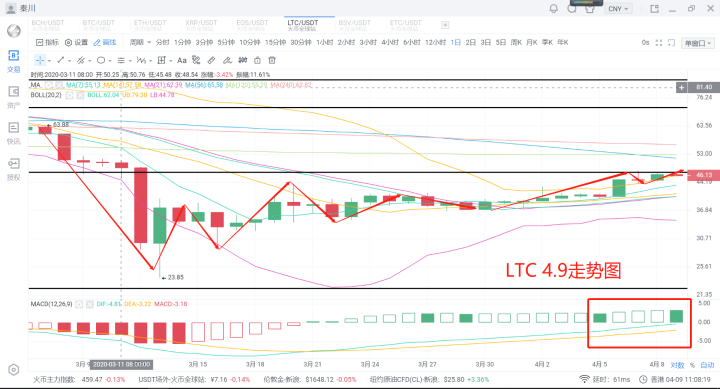Enter fullscreen chart mode icon
This screenshot has height=389, width=720.
658,43
